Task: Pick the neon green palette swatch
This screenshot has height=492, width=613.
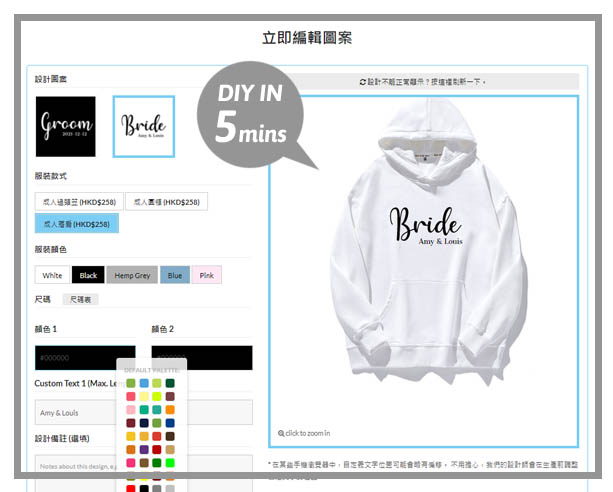Action: click(170, 463)
